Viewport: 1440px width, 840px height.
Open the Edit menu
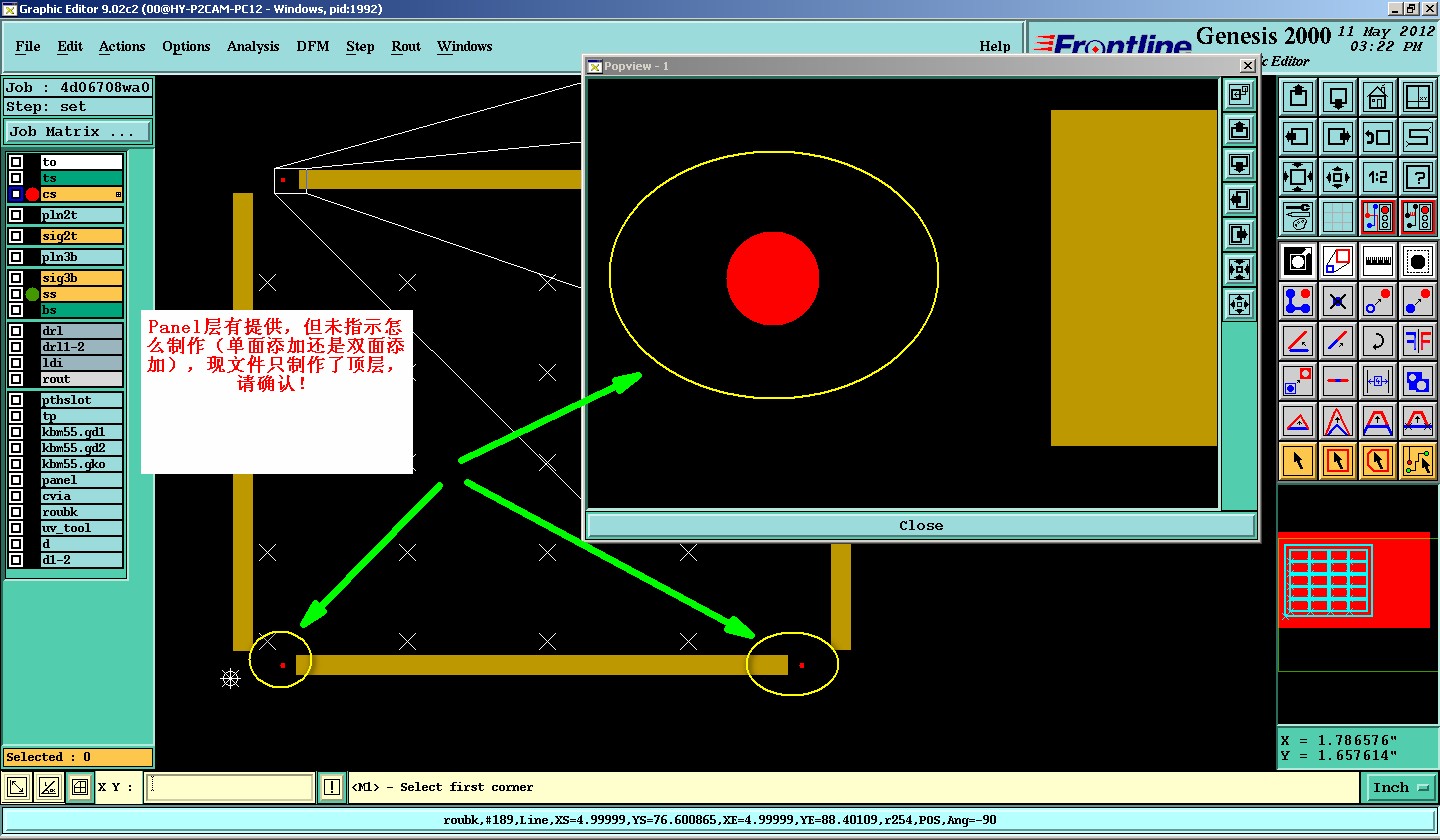(x=70, y=46)
